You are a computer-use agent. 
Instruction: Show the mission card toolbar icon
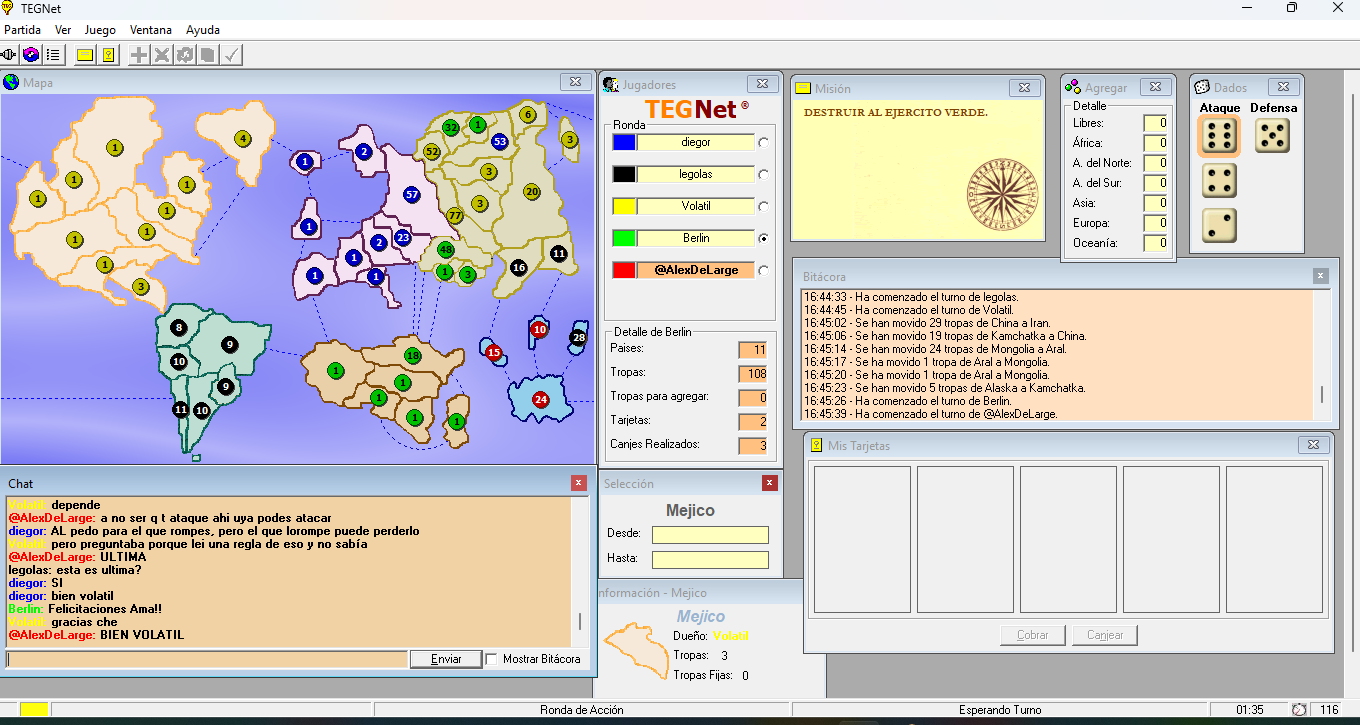[85, 55]
